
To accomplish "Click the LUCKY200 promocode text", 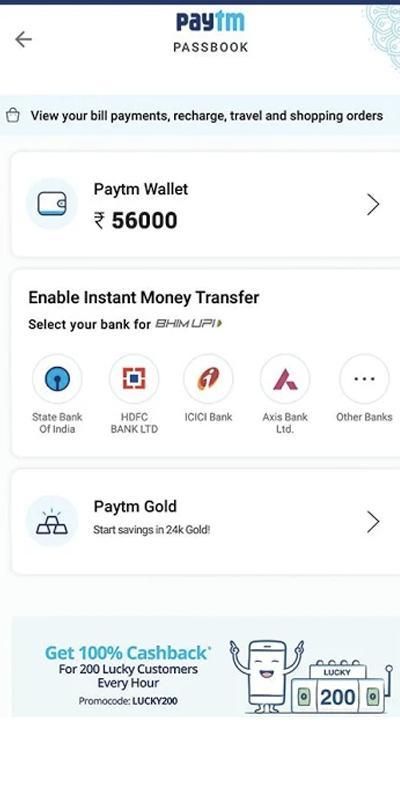I will click(x=155, y=701).
